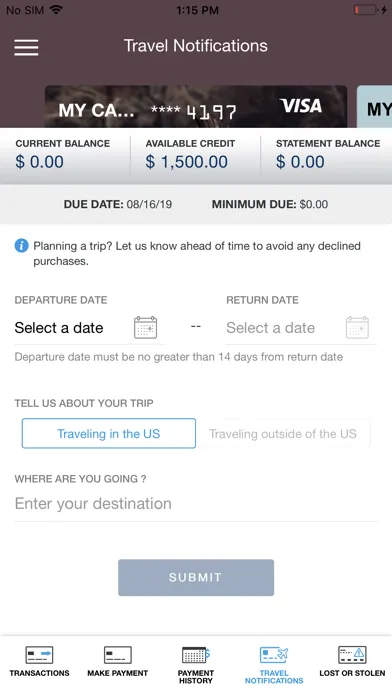Go to Make Payment
This screenshot has width=392, height=696.
coord(118,661)
